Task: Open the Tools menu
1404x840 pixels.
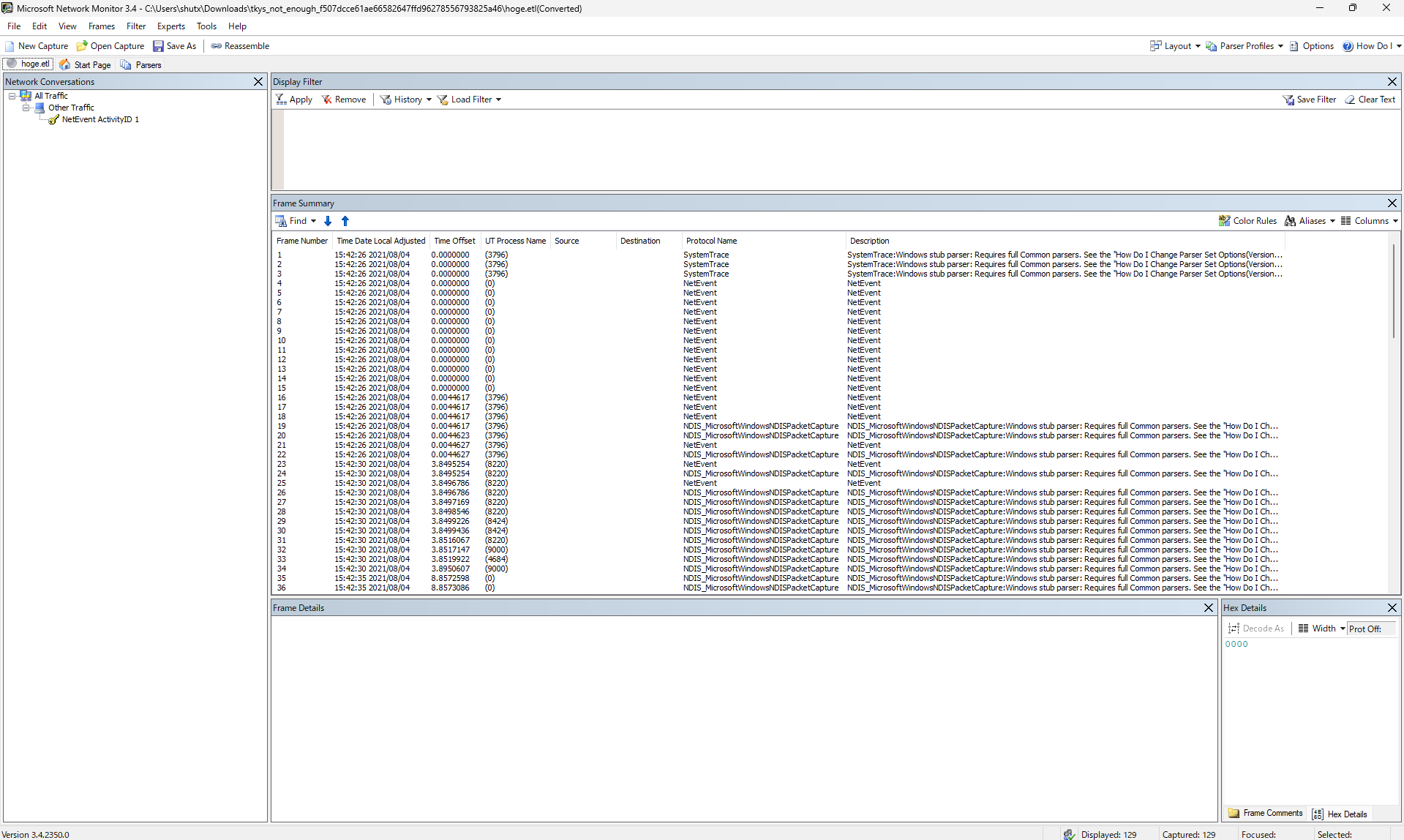Action: [206, 26]
